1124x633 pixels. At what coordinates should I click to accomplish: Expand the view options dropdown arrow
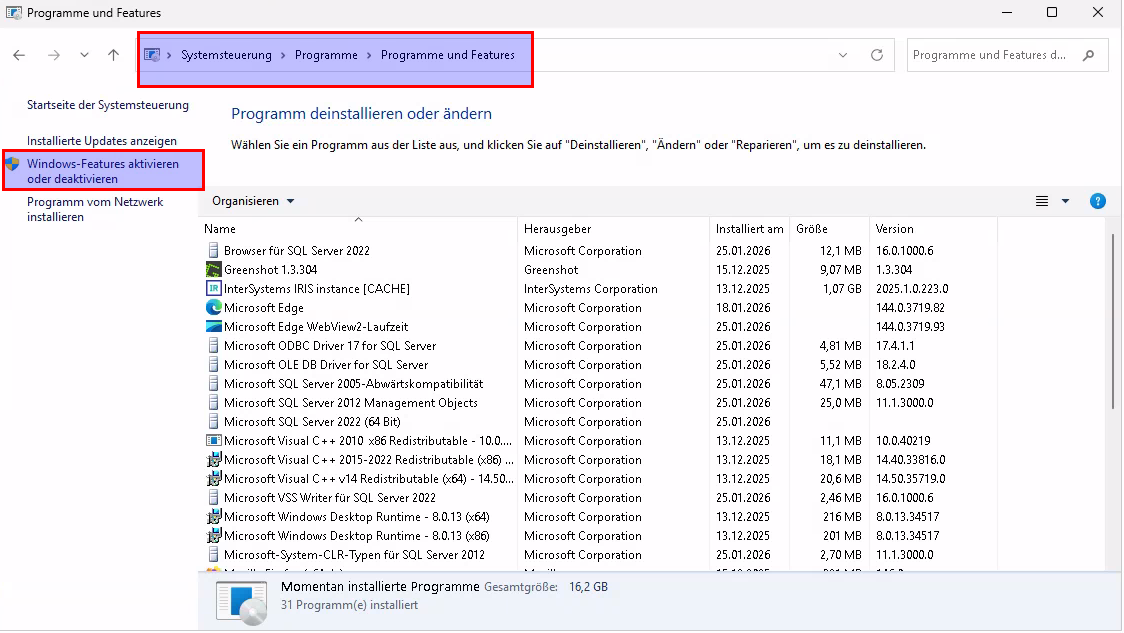[1065, 201]
